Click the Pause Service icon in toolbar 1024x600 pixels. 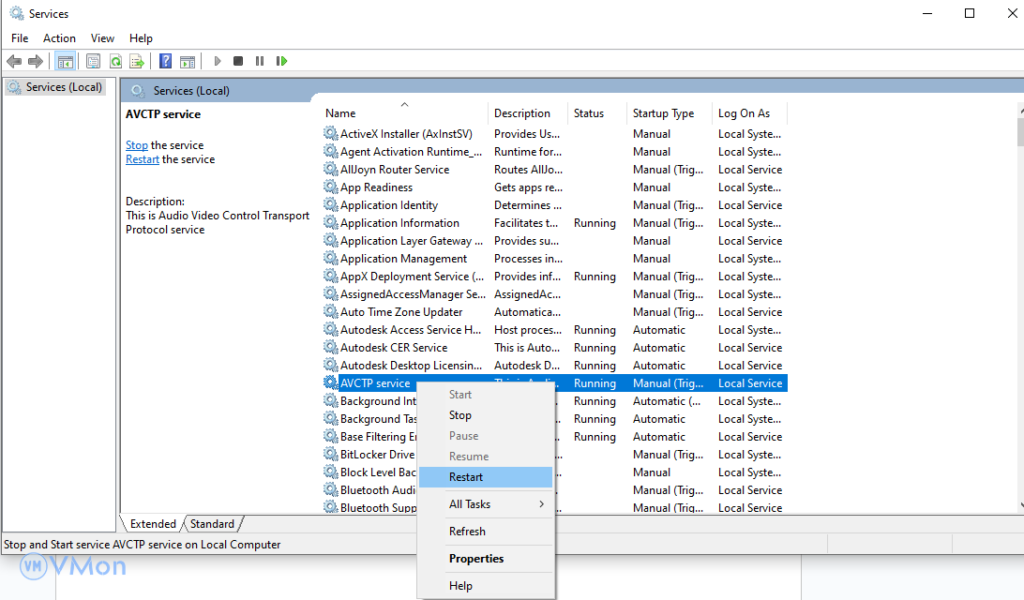coord(260,61)
